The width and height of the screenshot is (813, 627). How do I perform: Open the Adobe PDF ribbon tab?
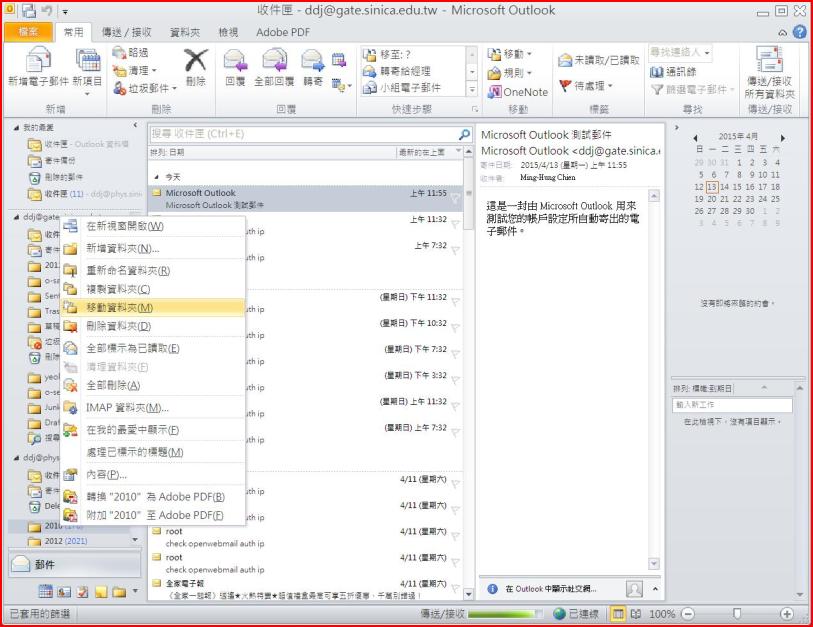point(283,32)
